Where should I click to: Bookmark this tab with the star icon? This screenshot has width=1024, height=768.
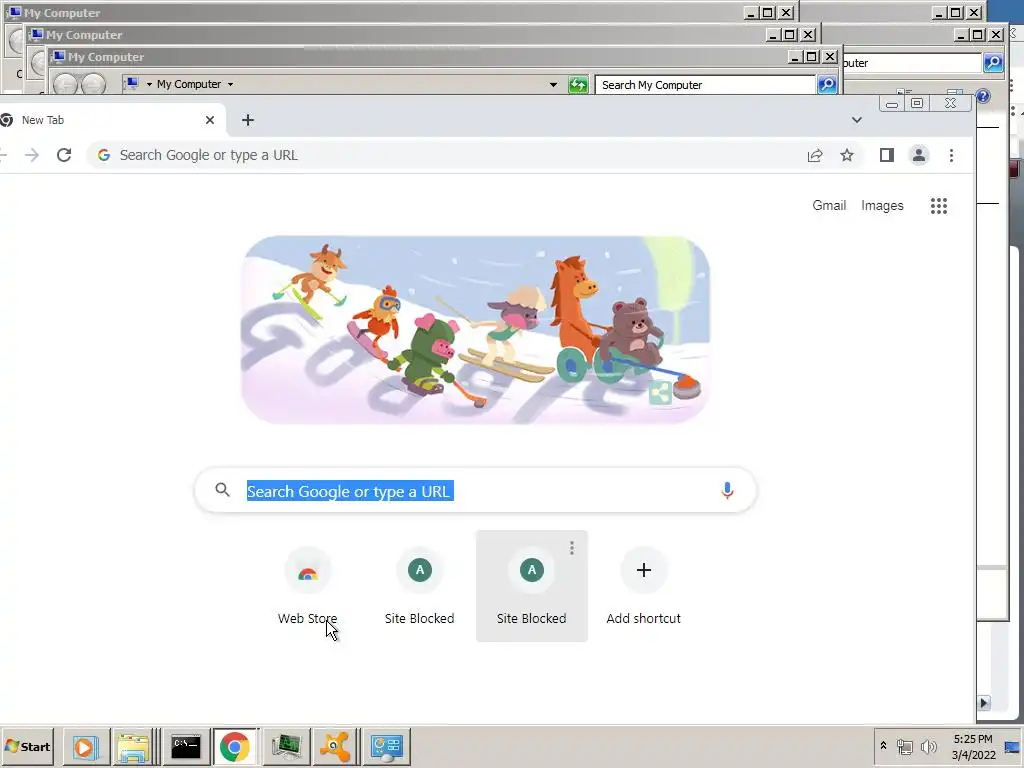point(847,155)
